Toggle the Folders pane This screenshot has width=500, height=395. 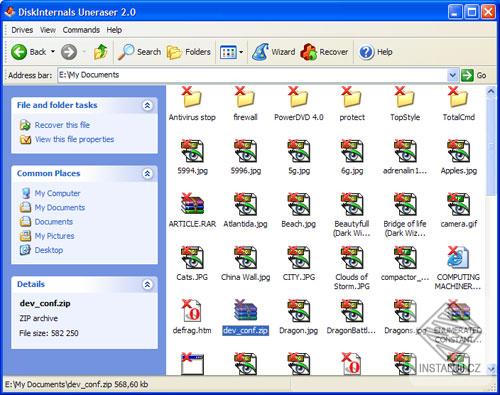click(189, 52)
